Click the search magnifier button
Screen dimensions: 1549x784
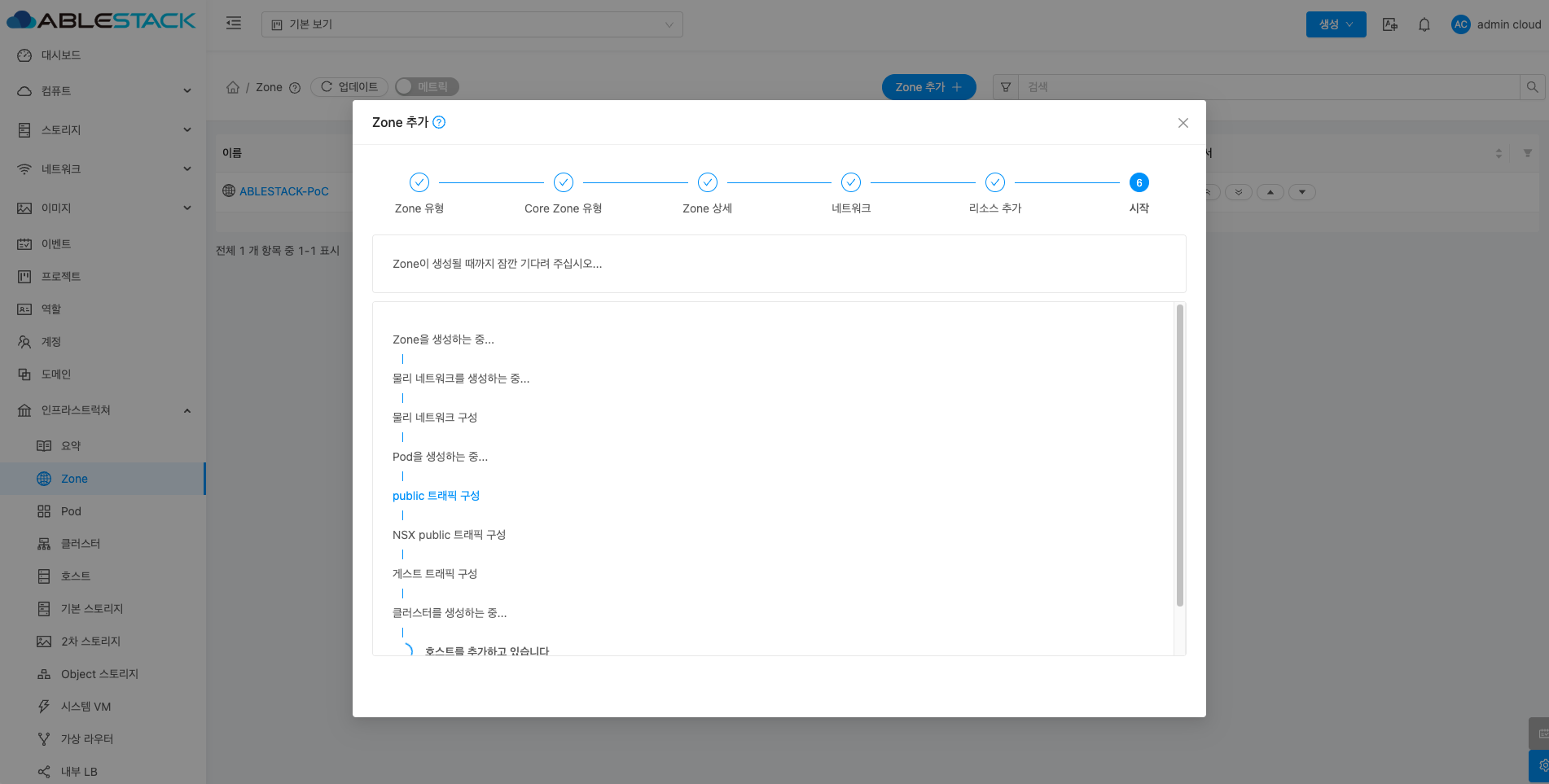pos(1532,87)
